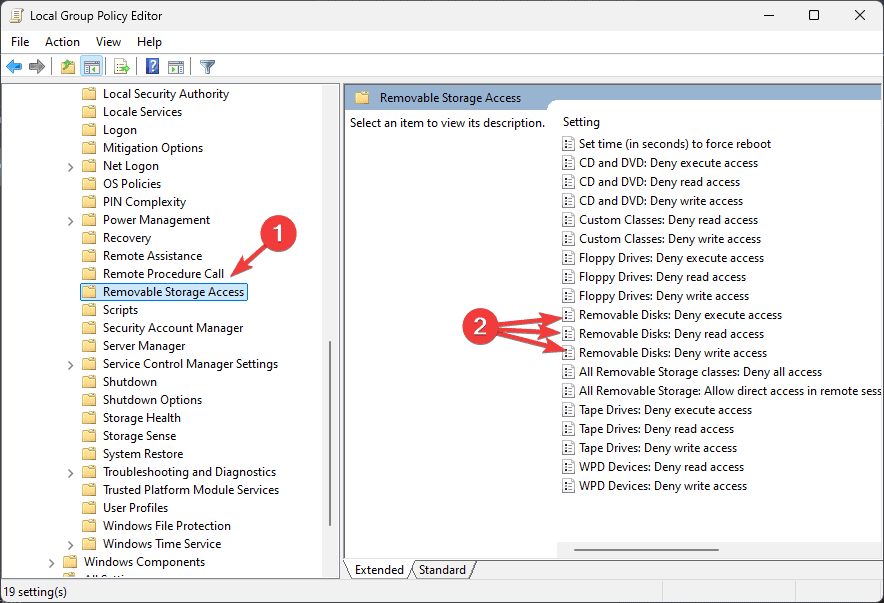The width and height of the screenshot is (884, 603).
Task: Click the Removable Storage Access folder icon in tree
Action: coord(89,292)
